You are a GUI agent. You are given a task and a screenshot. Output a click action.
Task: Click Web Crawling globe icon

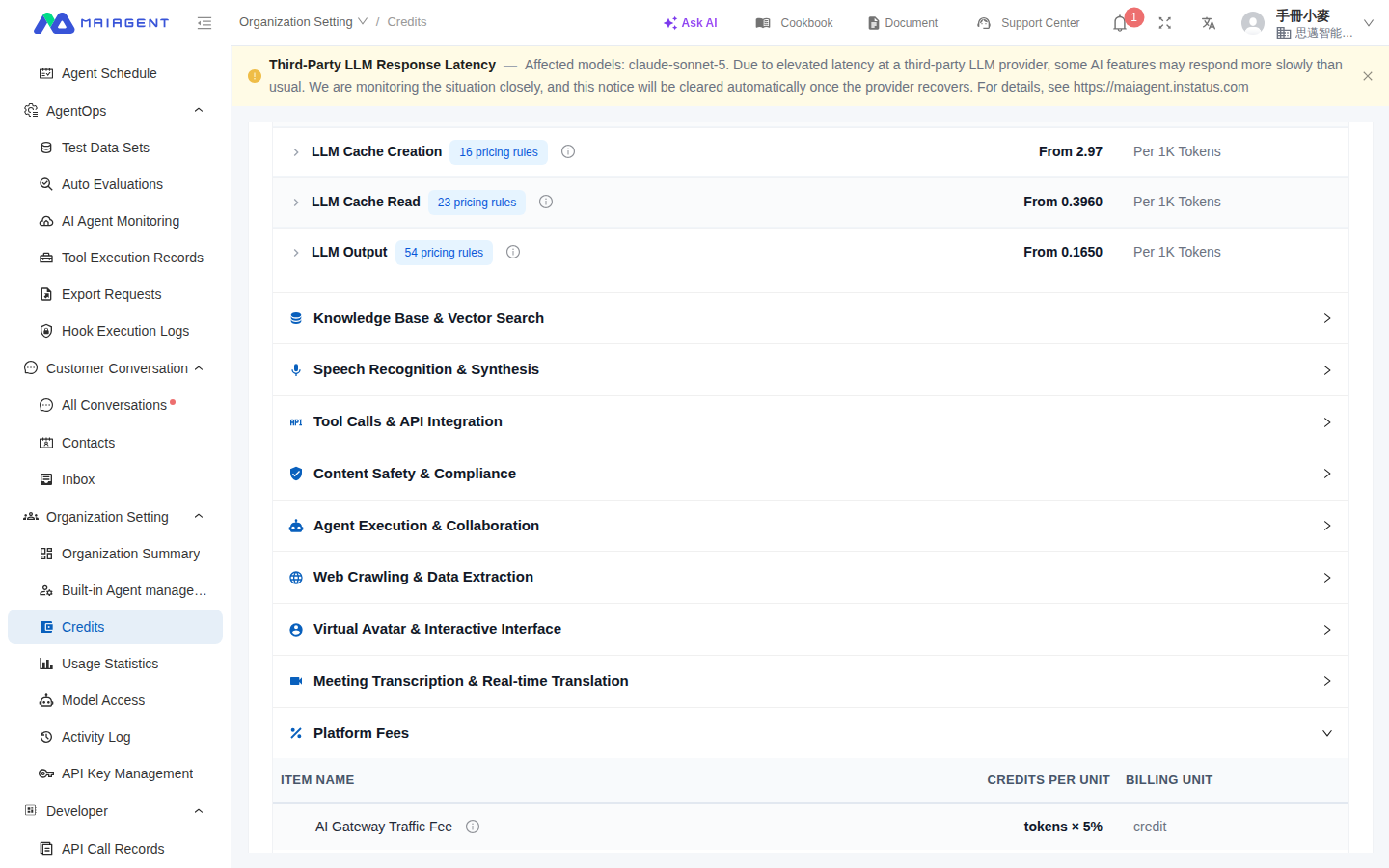click(x=296, y=578)
